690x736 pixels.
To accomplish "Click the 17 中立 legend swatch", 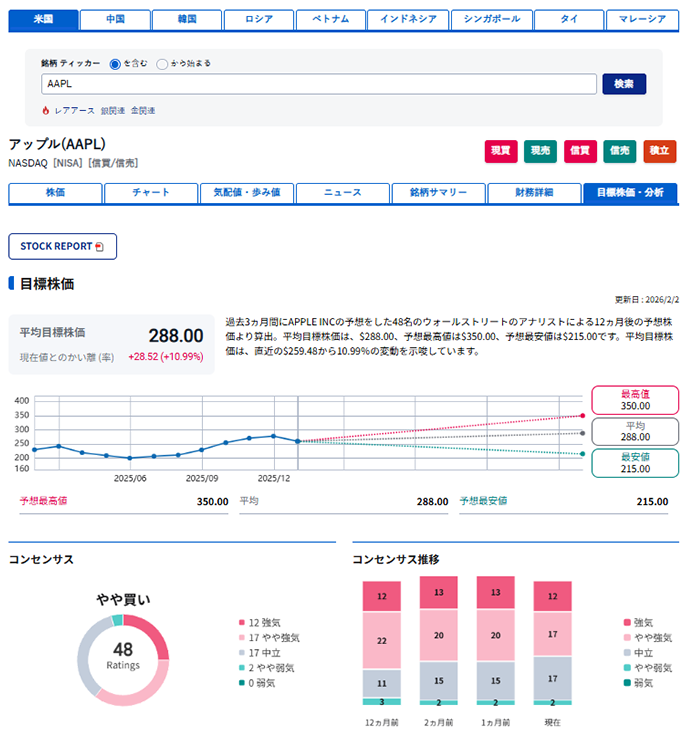I will point(242,652).
